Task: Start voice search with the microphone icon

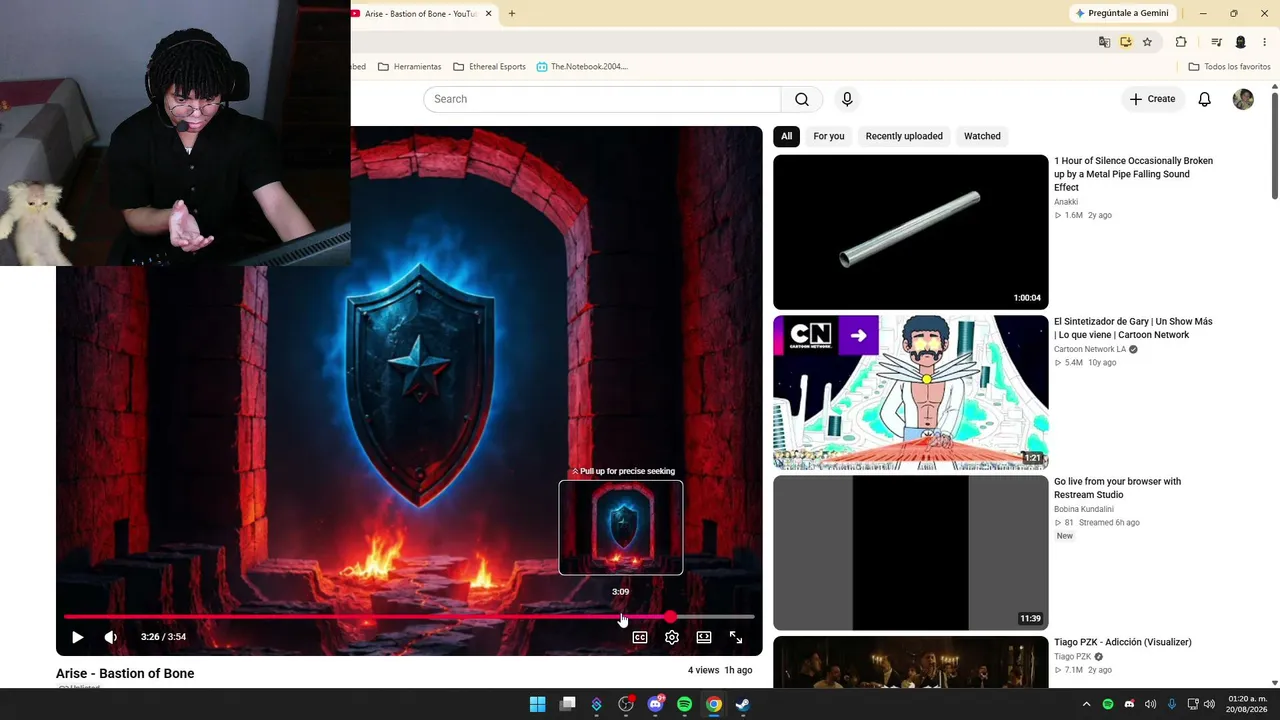Action: pyautogui.click(x=847, y=99)
